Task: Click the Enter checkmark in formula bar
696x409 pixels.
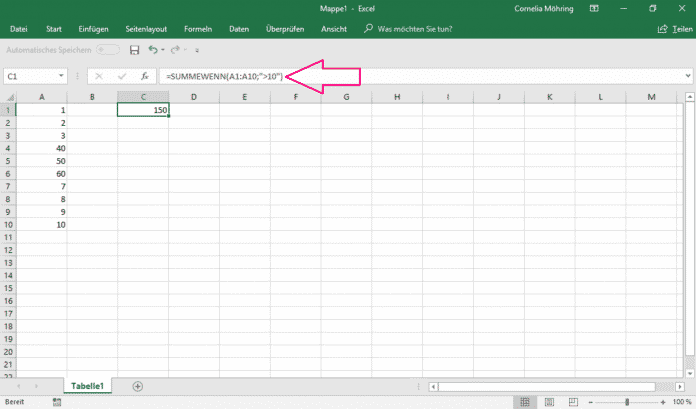Action: tap(121, 76)
